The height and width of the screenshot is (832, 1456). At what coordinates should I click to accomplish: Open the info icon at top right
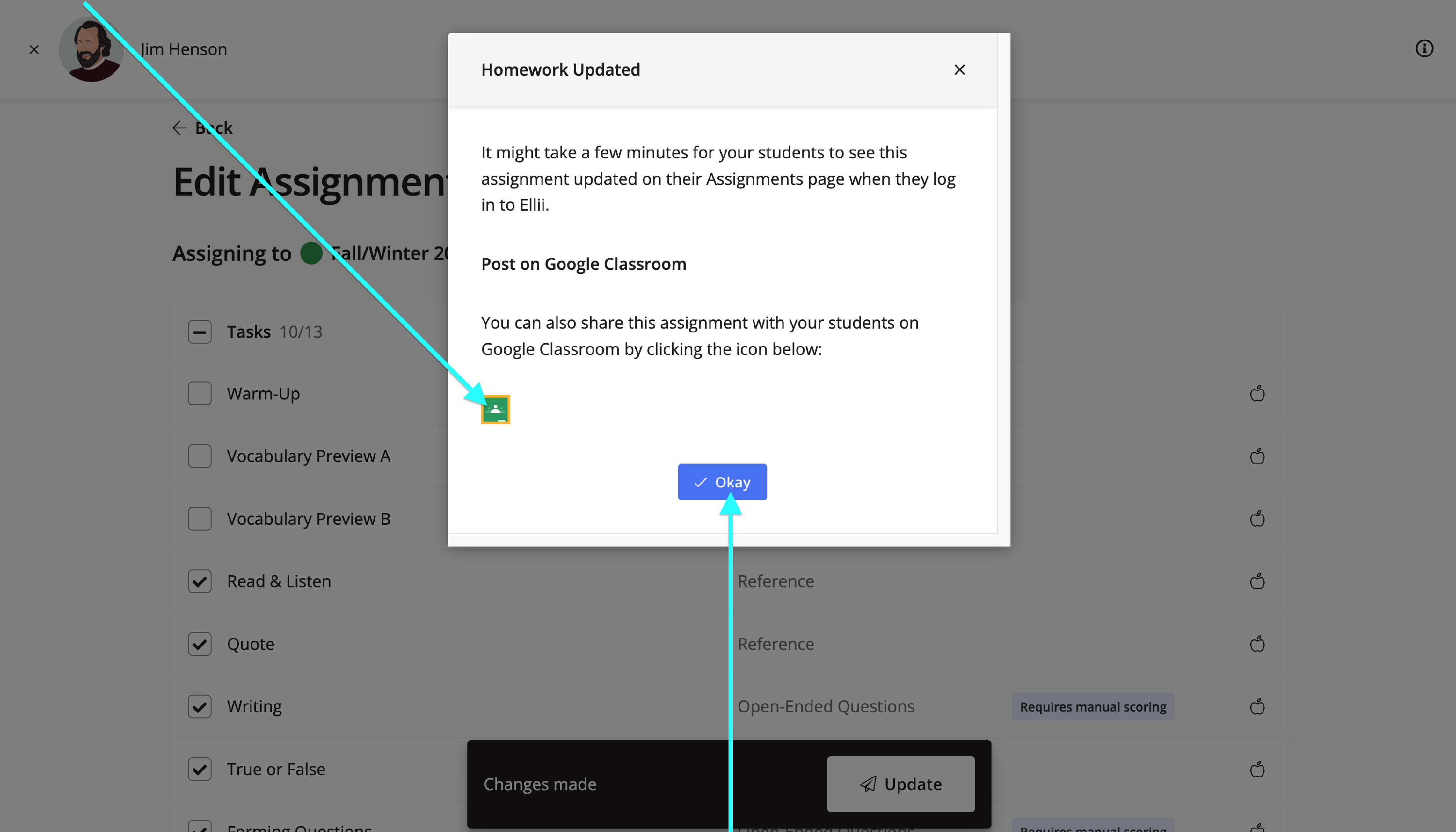pos(1424,49)
